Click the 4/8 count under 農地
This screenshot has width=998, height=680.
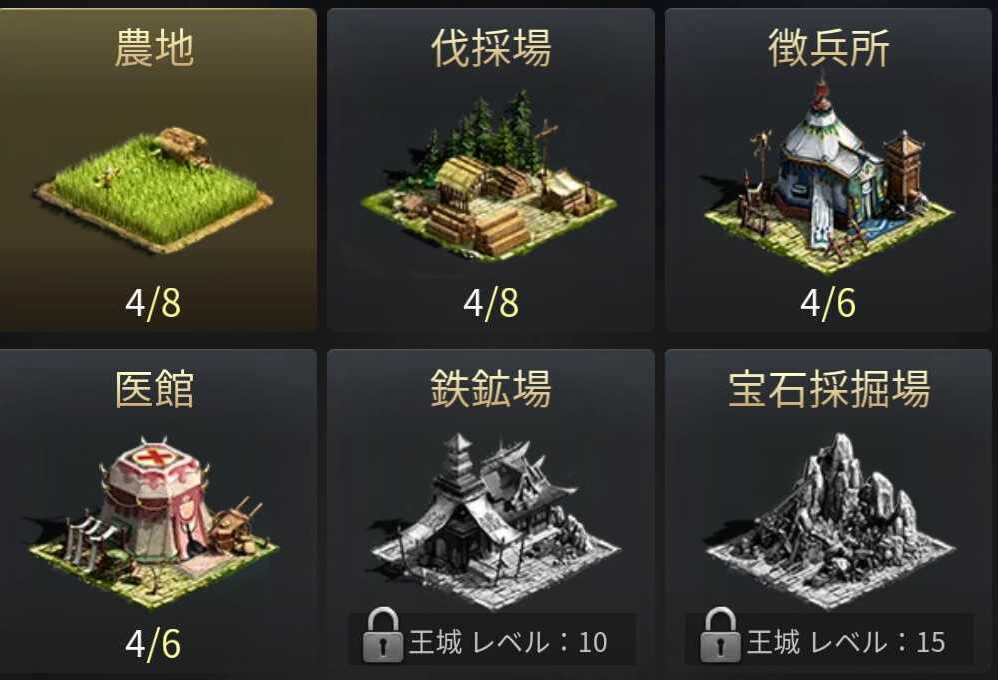tap(153, 303)
